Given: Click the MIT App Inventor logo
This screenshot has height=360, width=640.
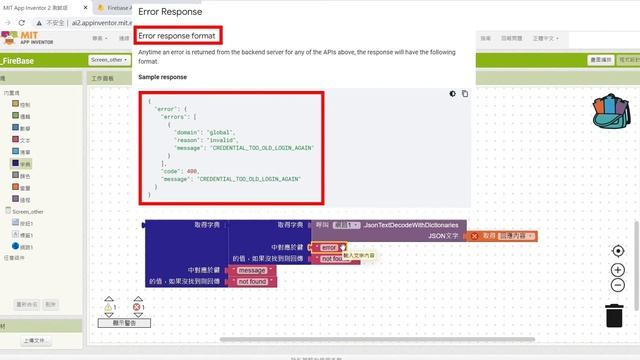Looking at the screenshot, I should [x=27, y=38].
